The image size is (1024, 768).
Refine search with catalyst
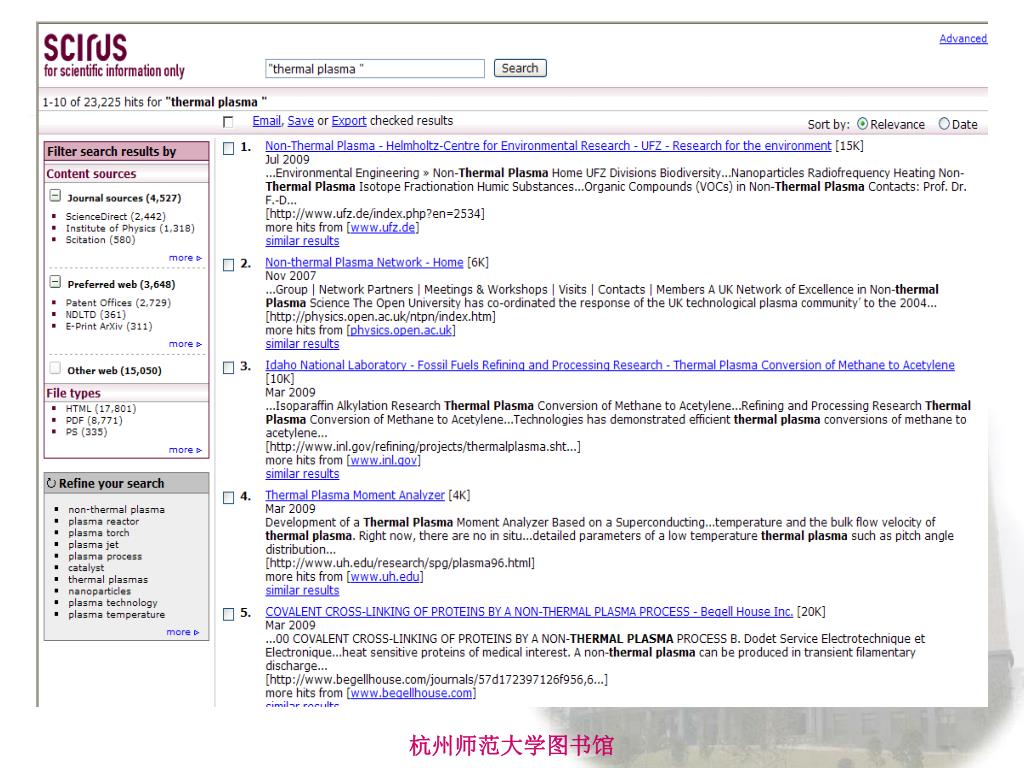click(86, 568)
